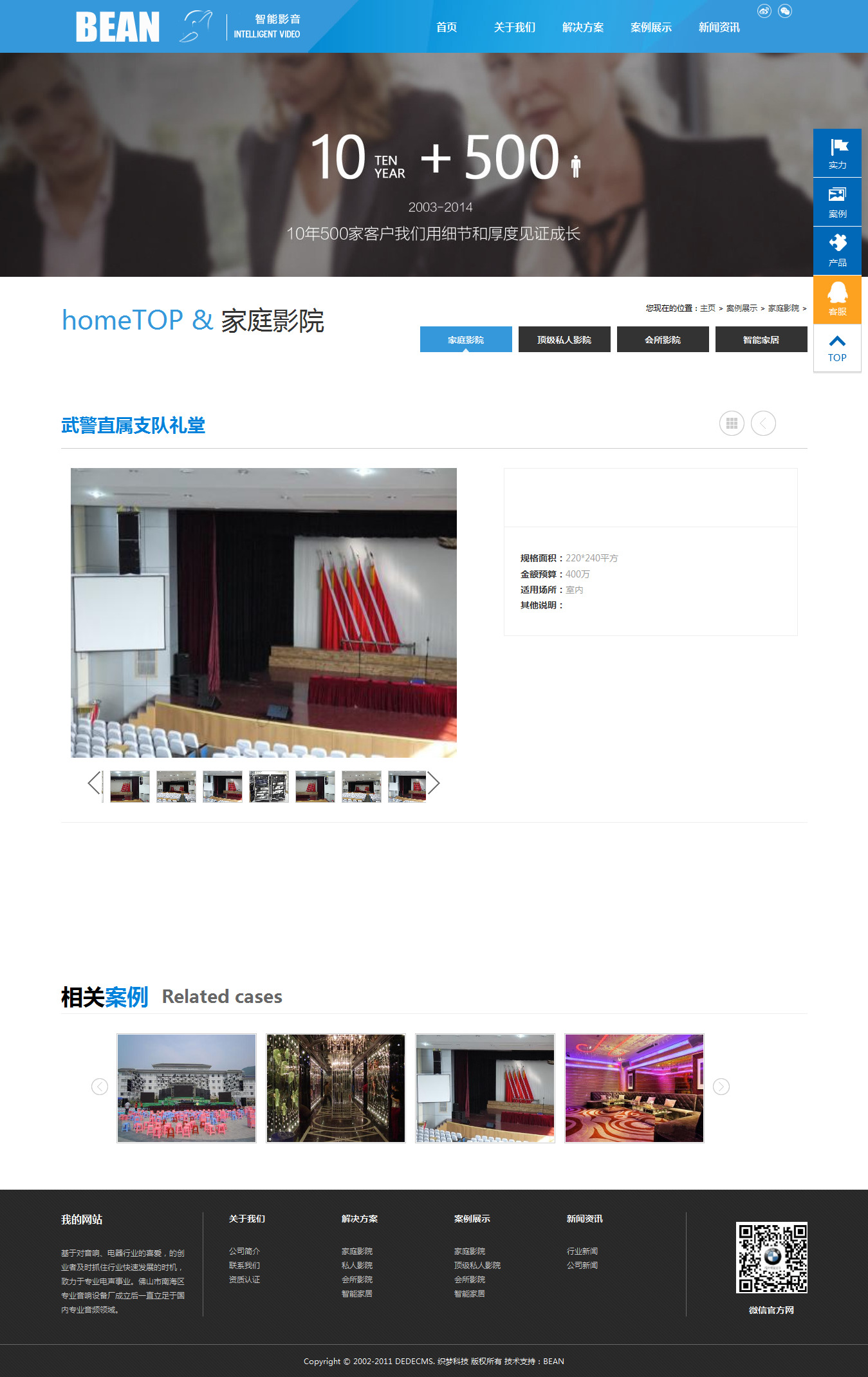Screen dimensions: 868x1377
Task: Open 新闻资讯 in the top navigation
Action: pos(719,27)
